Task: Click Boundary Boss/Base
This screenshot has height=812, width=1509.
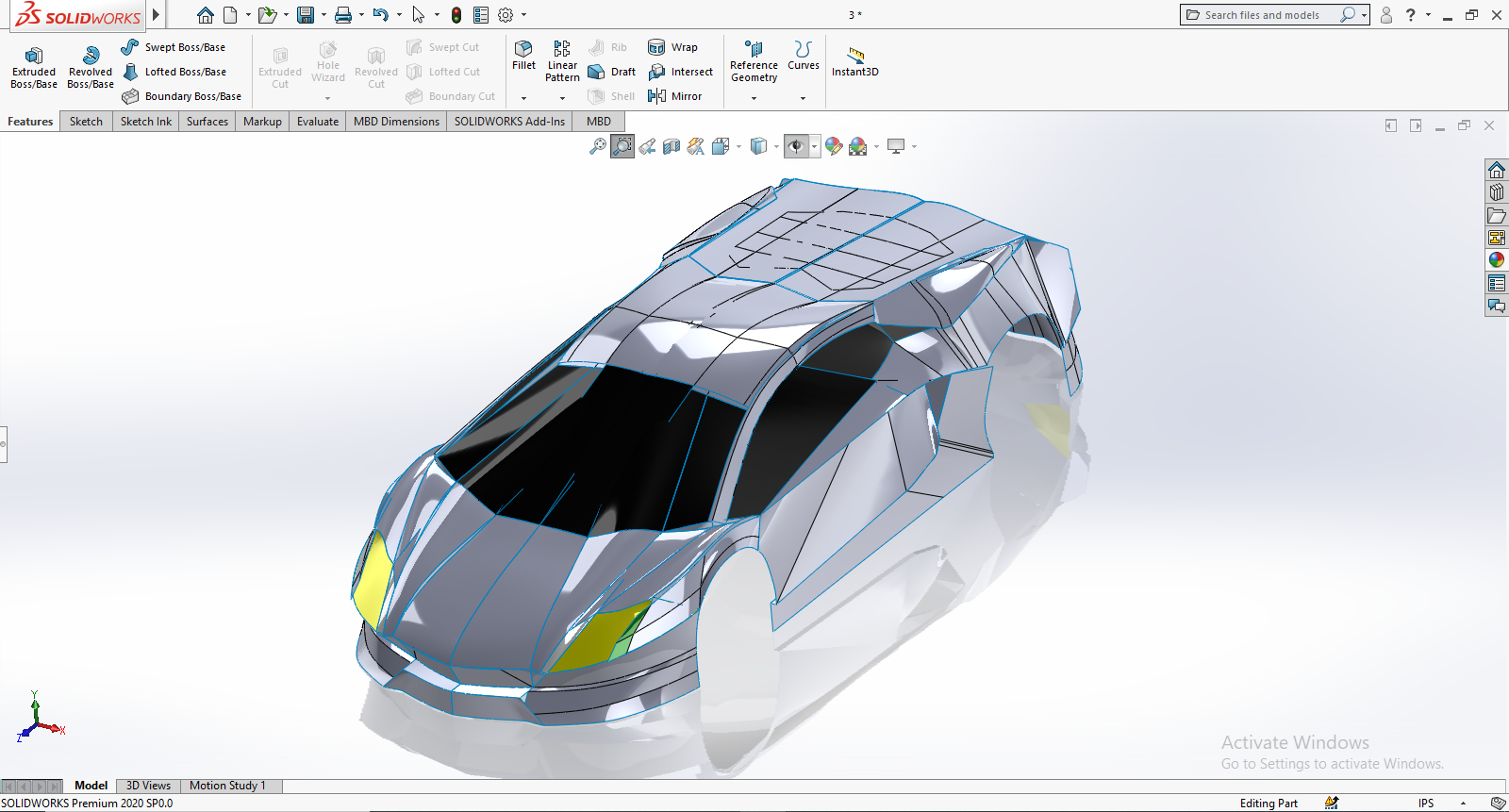Action: pos(182,96)
